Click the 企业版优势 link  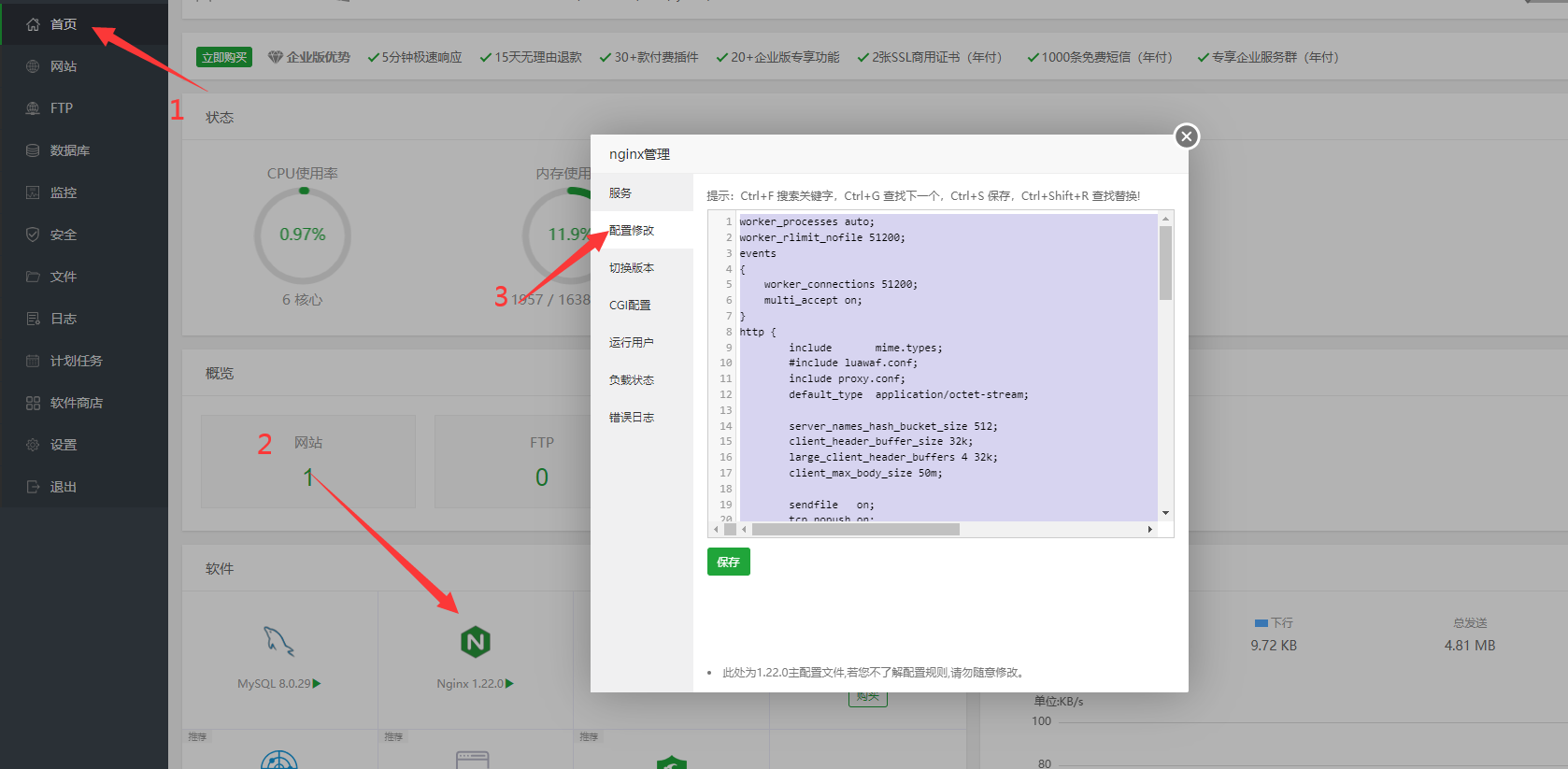pos(319,57)
